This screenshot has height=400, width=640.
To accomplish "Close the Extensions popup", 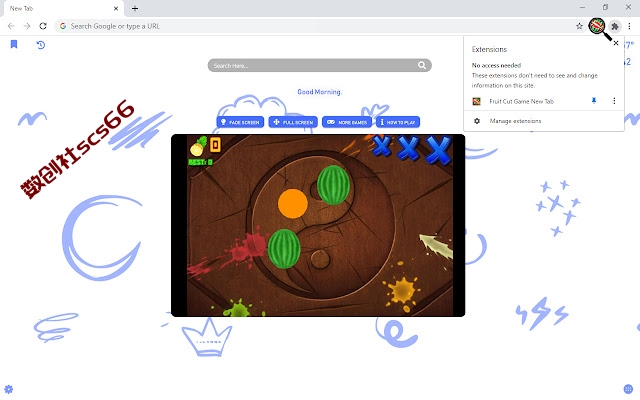I will [616, 43].
